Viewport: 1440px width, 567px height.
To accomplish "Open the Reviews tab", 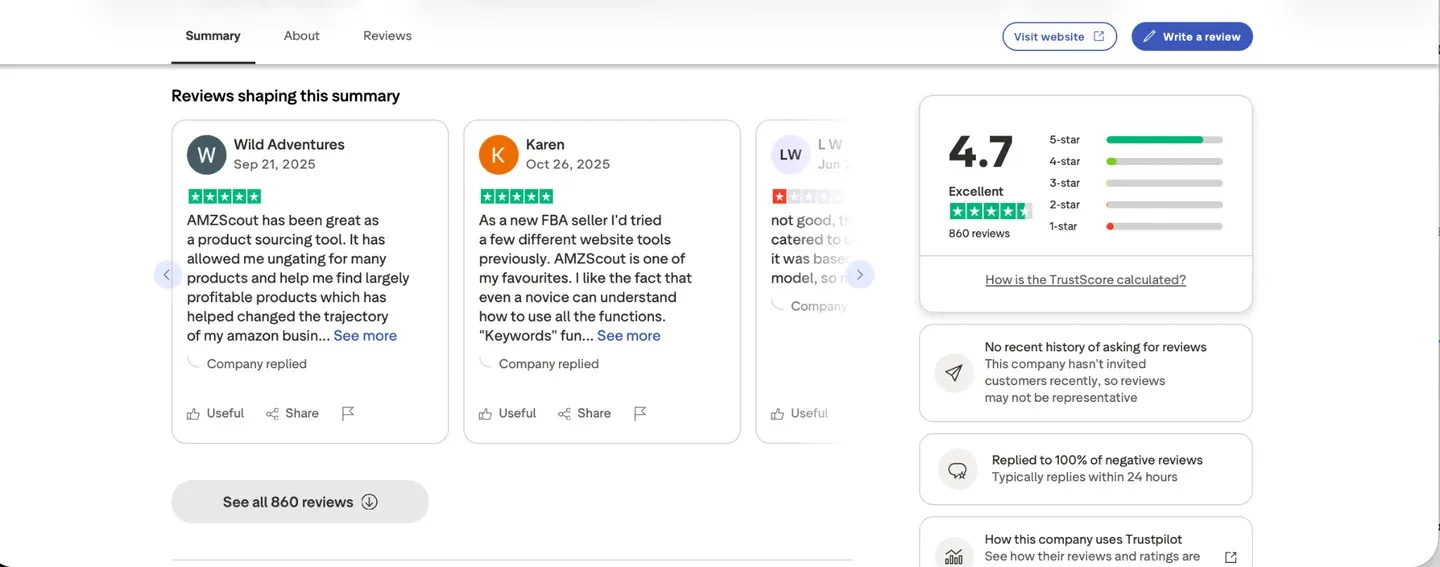I will [387, 36].
